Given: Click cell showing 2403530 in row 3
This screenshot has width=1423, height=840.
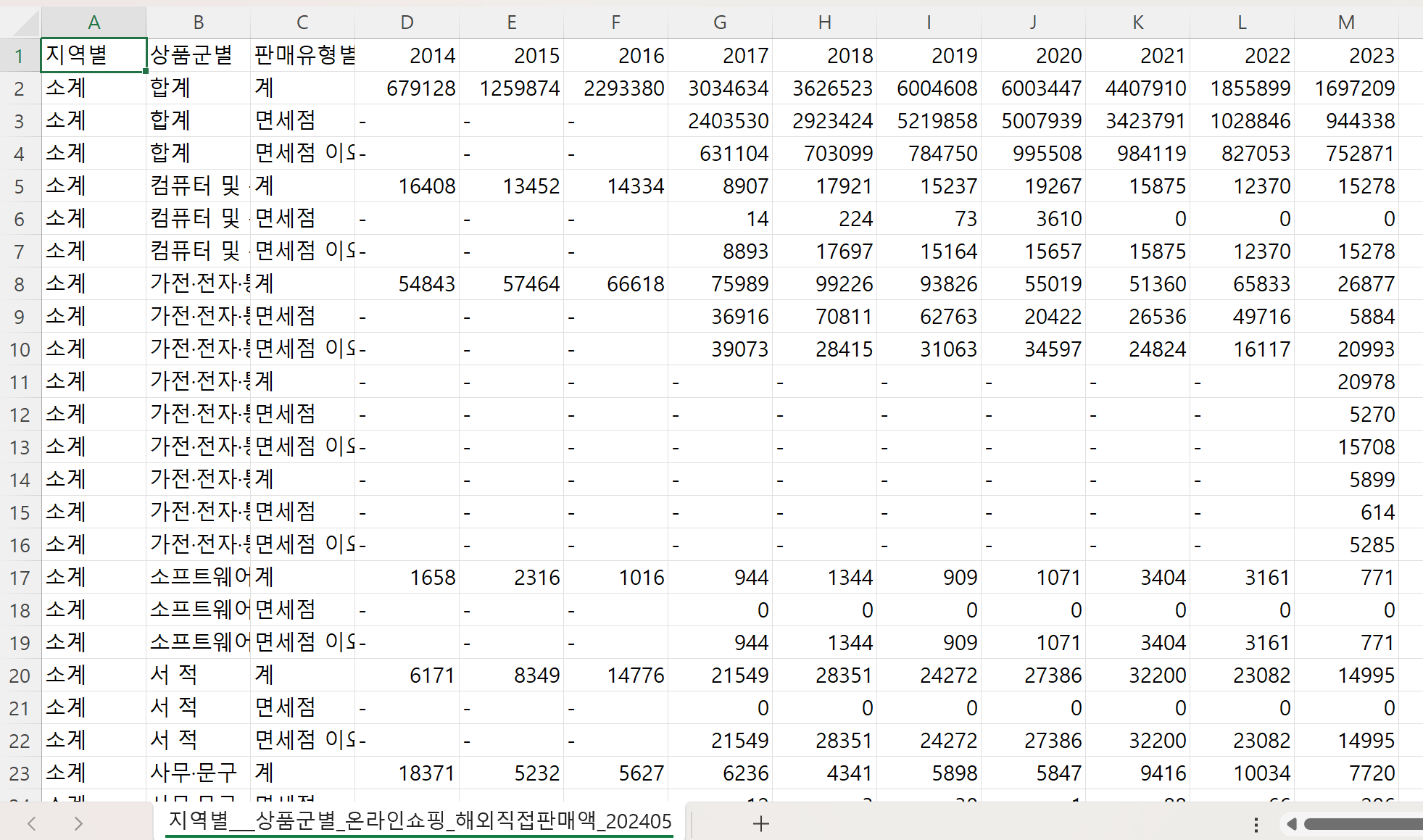Looking at the screenshot, I should (720, 121).
